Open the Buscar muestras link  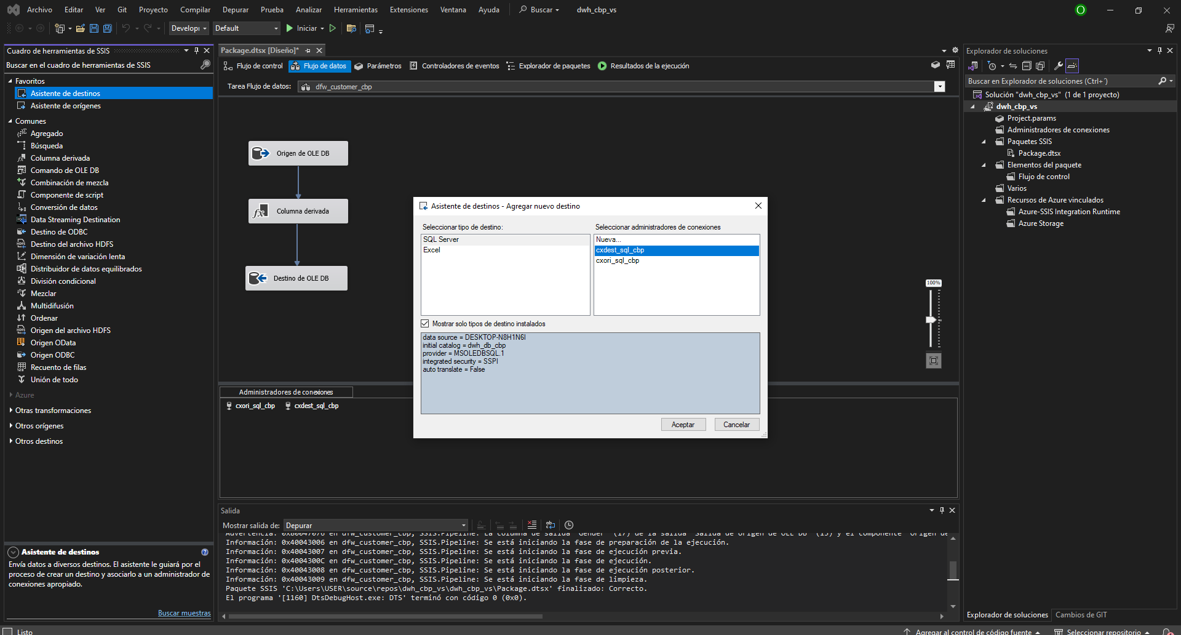(x=184, y=613)
